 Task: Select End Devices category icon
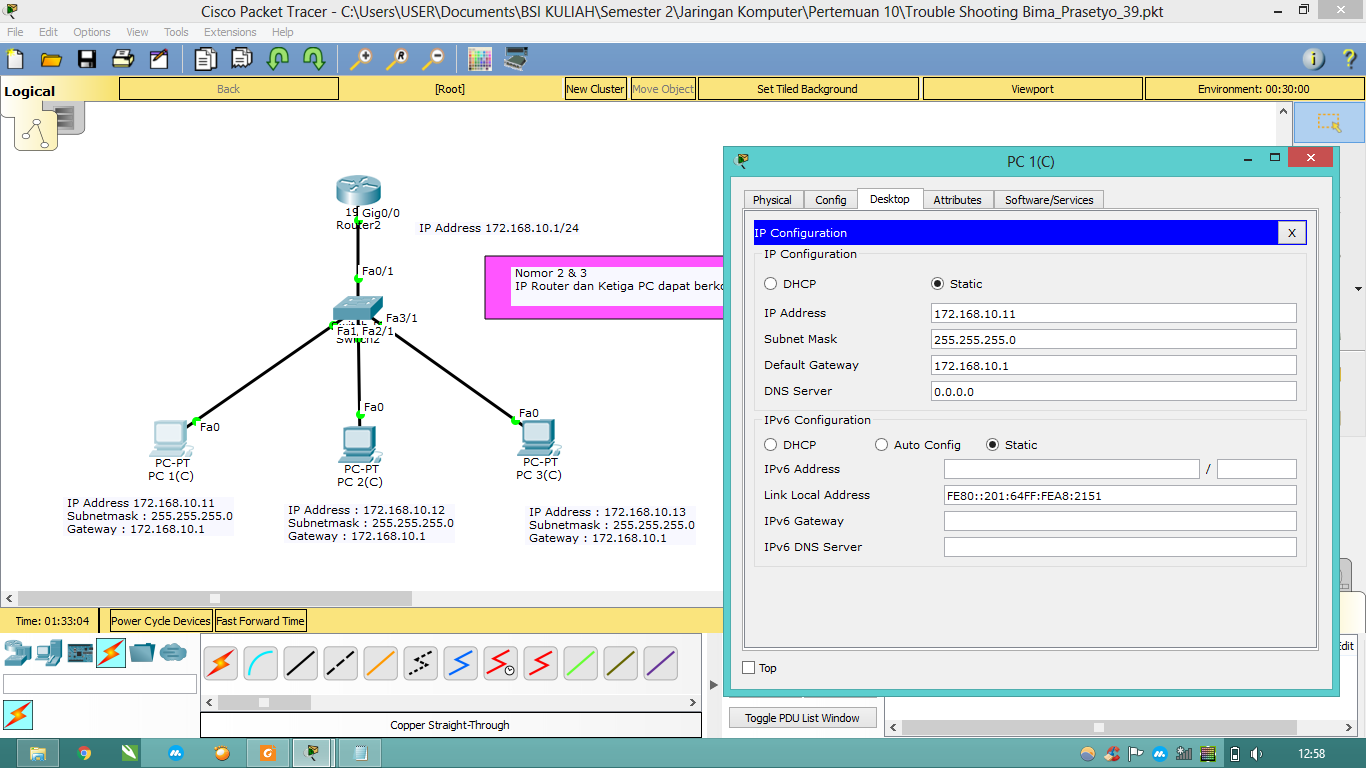click(x=49, y=653)
